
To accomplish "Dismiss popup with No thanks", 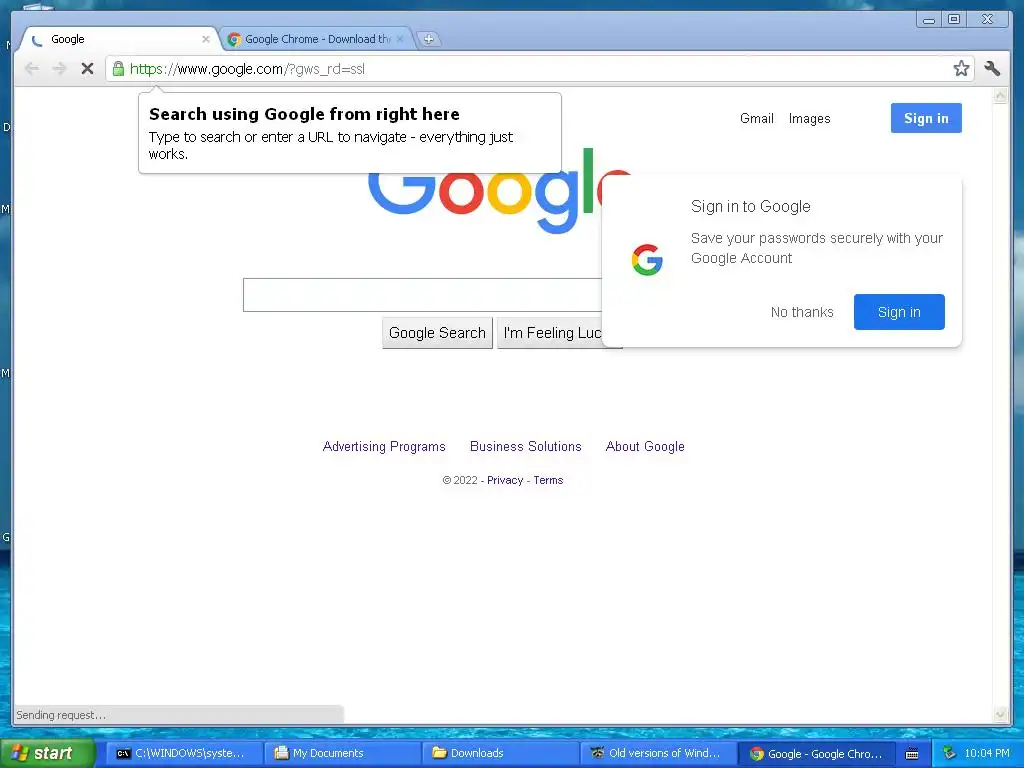I will coord(802,312).
